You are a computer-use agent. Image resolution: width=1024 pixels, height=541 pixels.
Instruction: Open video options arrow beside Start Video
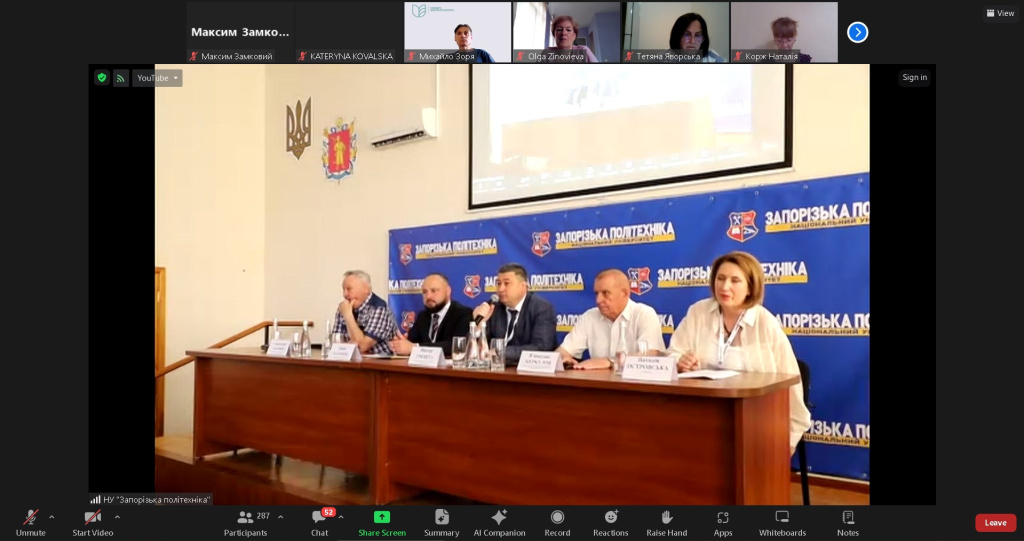(117, 517)
